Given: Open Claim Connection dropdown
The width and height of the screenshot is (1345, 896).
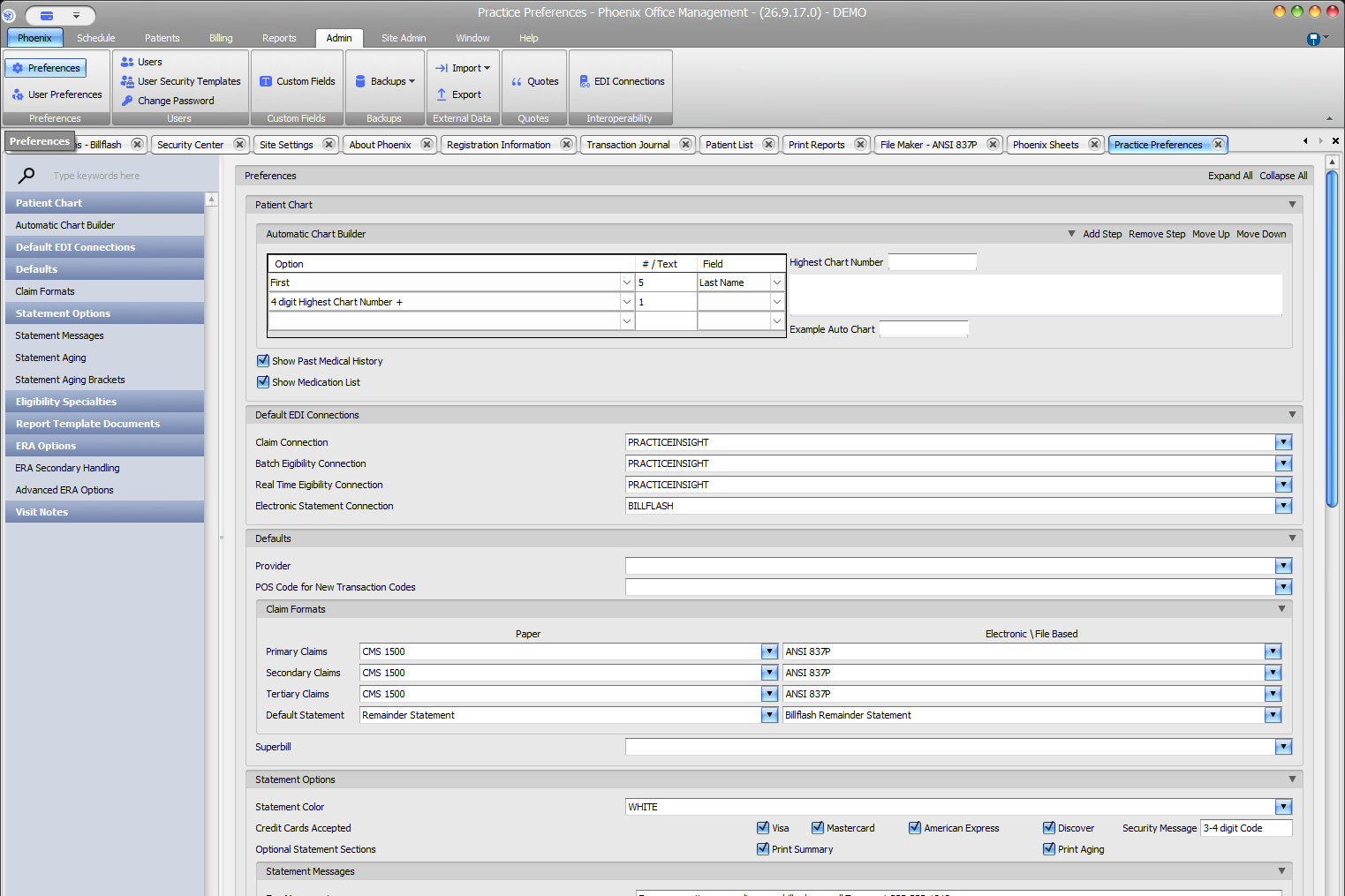Looking at the screenshot, I should coord(1283,442).
